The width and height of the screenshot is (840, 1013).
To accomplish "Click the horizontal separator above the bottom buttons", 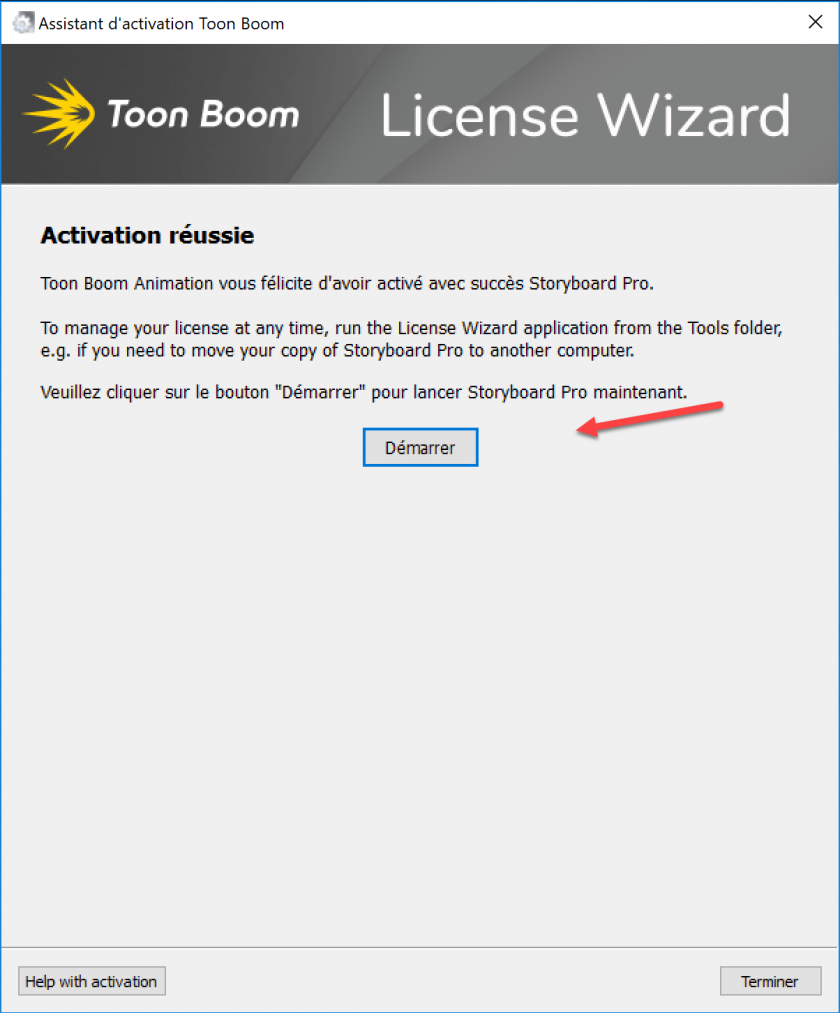I will [x=420, y=948].
